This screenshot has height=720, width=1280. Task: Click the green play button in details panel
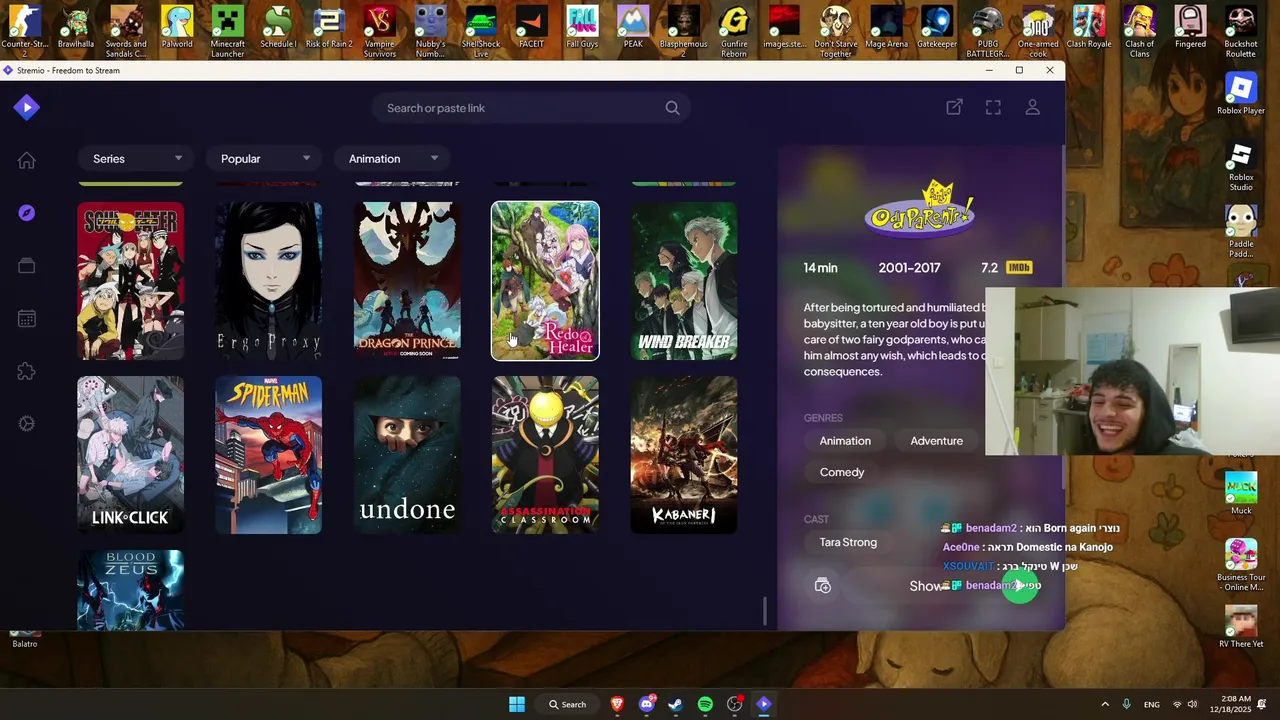1020,586
